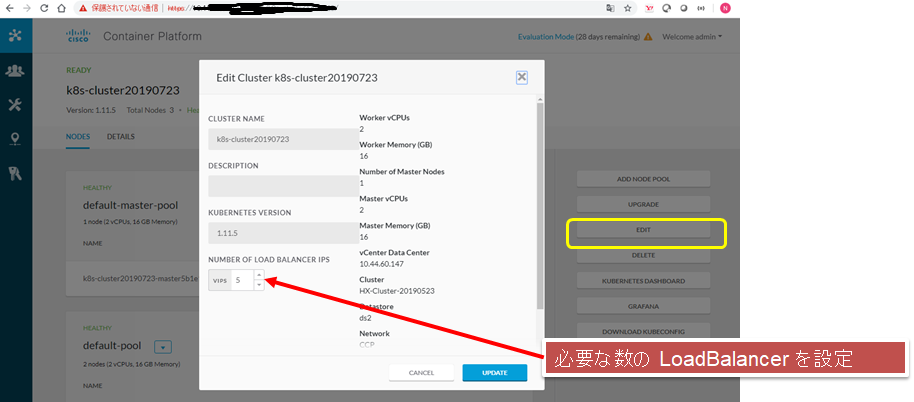Viewport: 914px width, 402px height.
Task: Click the dialog's vertical scrollbar
Action: coord(540,204)
